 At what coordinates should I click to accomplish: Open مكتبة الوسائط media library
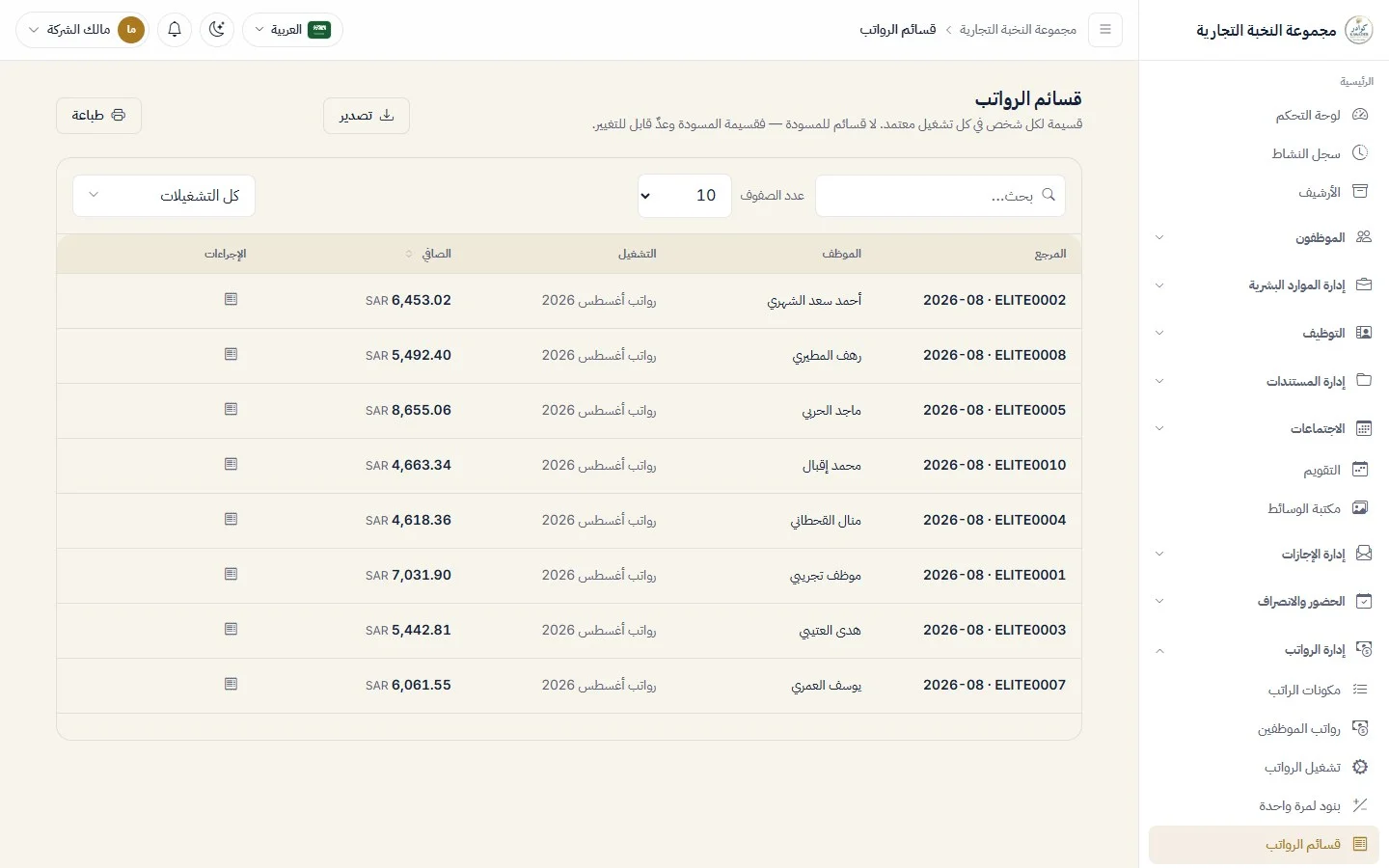pos(1264,508)
